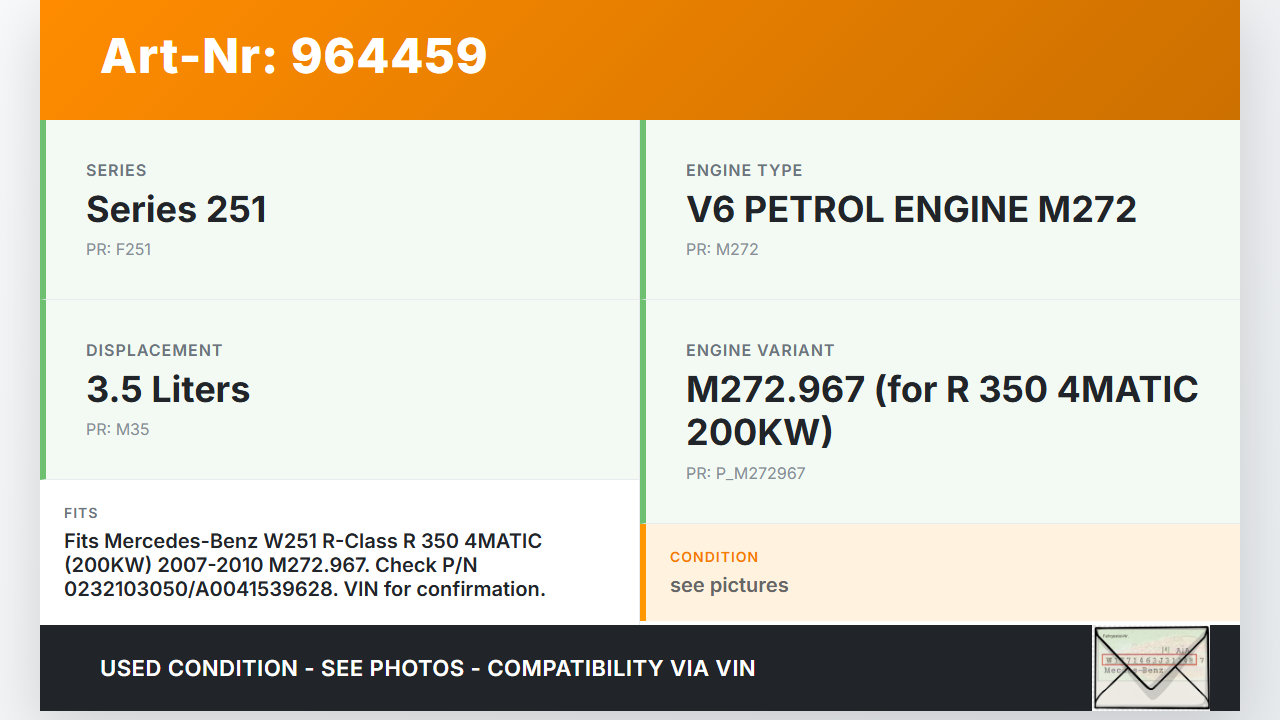Click the 'see pictures' condition text
This screenshot has width=1280, height=720.
(x=729, y=585)
